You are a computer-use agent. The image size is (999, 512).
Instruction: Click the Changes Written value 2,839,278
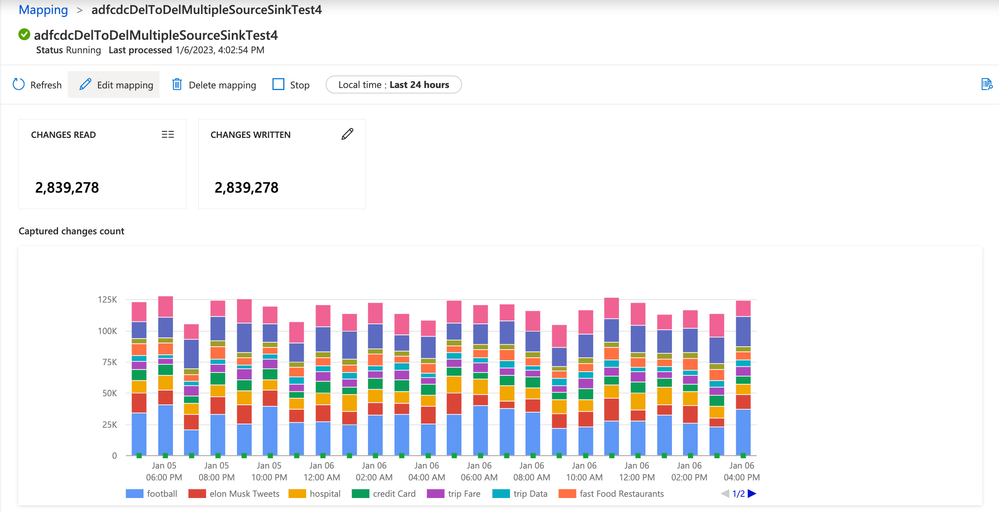247,188
